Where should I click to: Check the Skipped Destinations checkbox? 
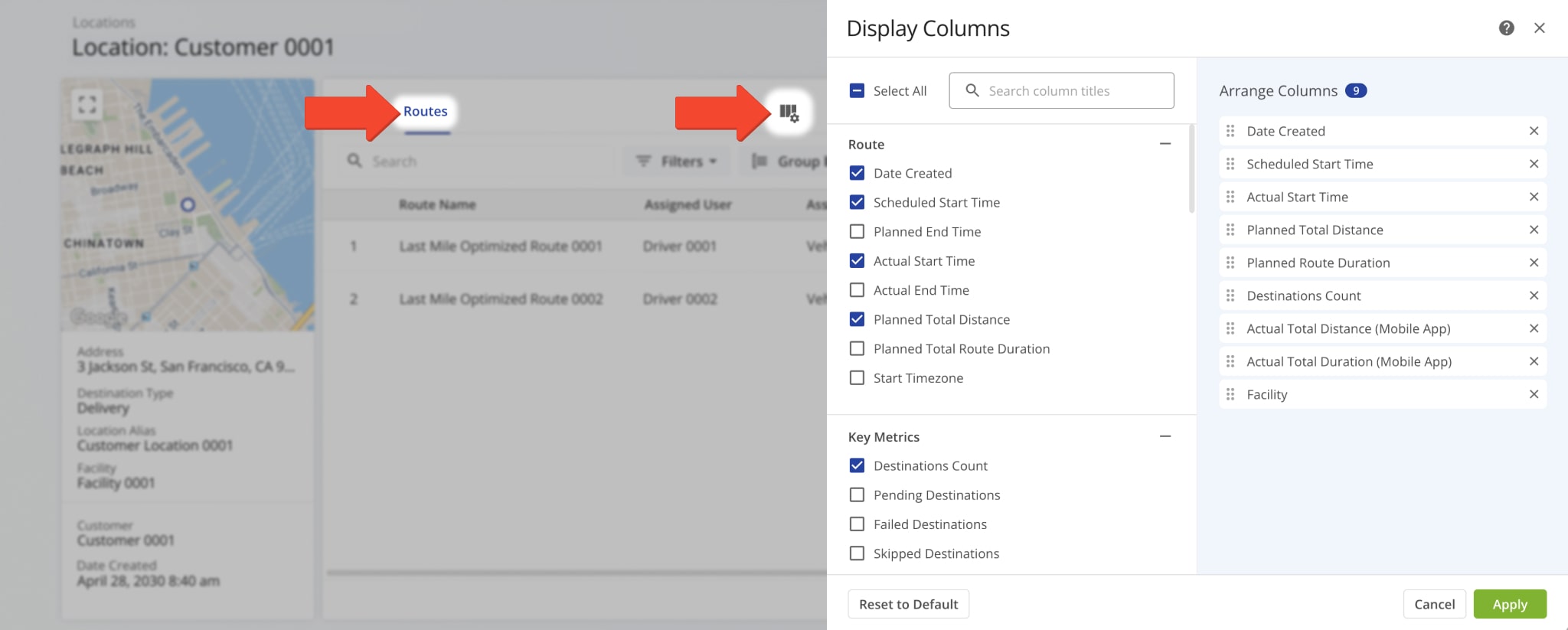click(x=857, y=553)
